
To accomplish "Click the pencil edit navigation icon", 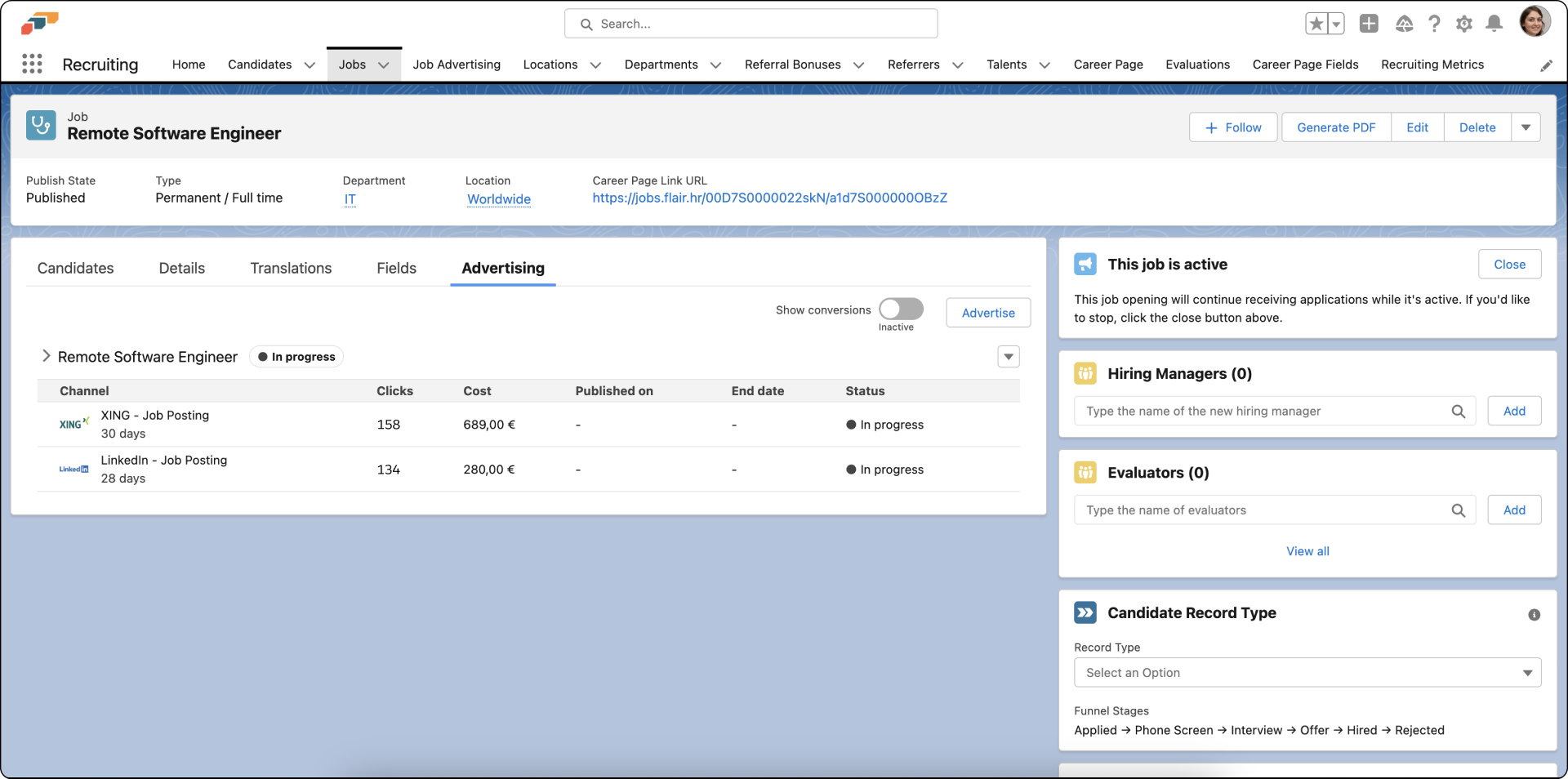I will tap(1546, 65).
